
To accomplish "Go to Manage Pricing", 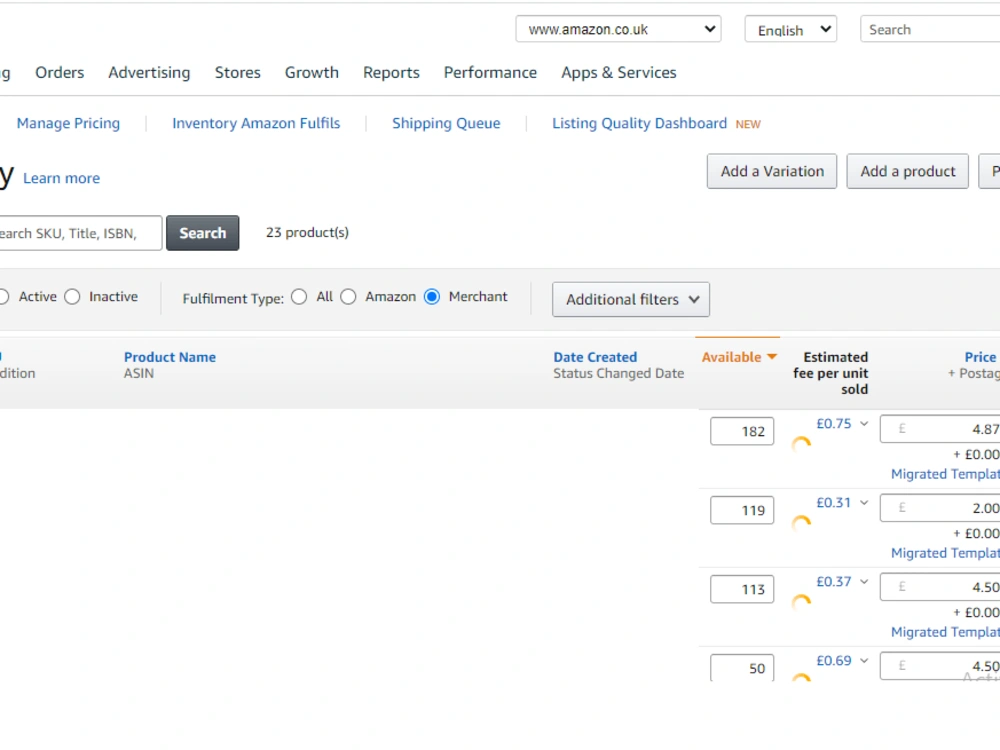I will click(68, 123).
